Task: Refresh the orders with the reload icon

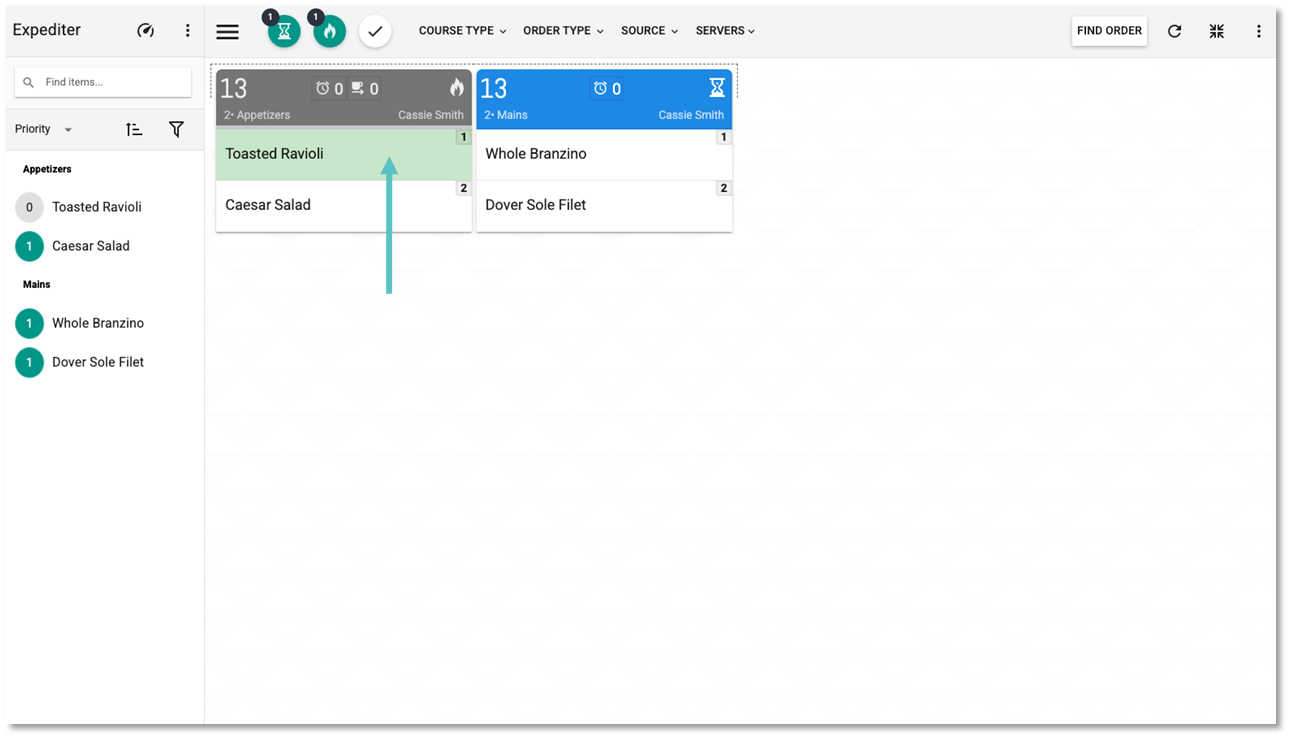Action: (x=1175, y=32)
